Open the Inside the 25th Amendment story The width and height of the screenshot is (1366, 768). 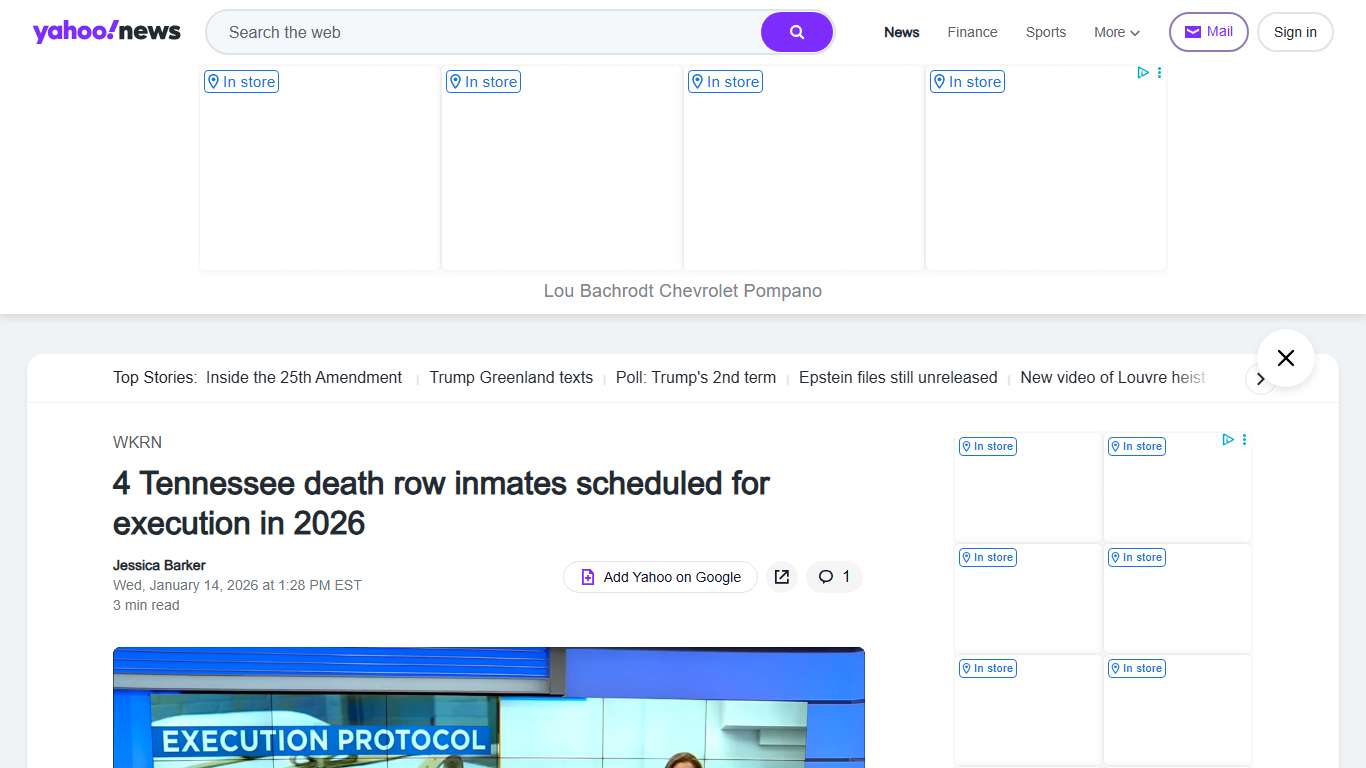(304, 378)
